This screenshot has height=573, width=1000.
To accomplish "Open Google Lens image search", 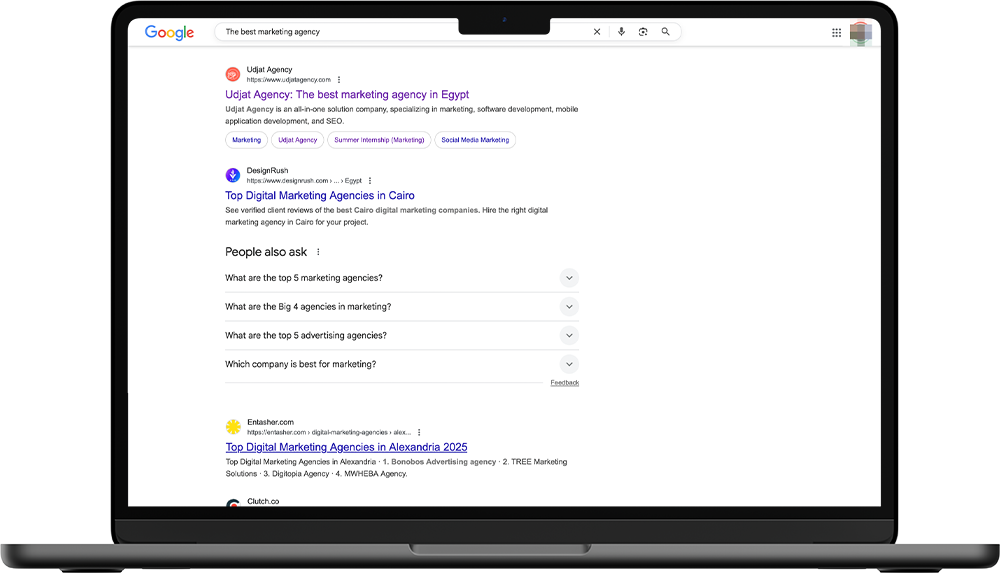I will pyautogui.click(x=643, y=32).
